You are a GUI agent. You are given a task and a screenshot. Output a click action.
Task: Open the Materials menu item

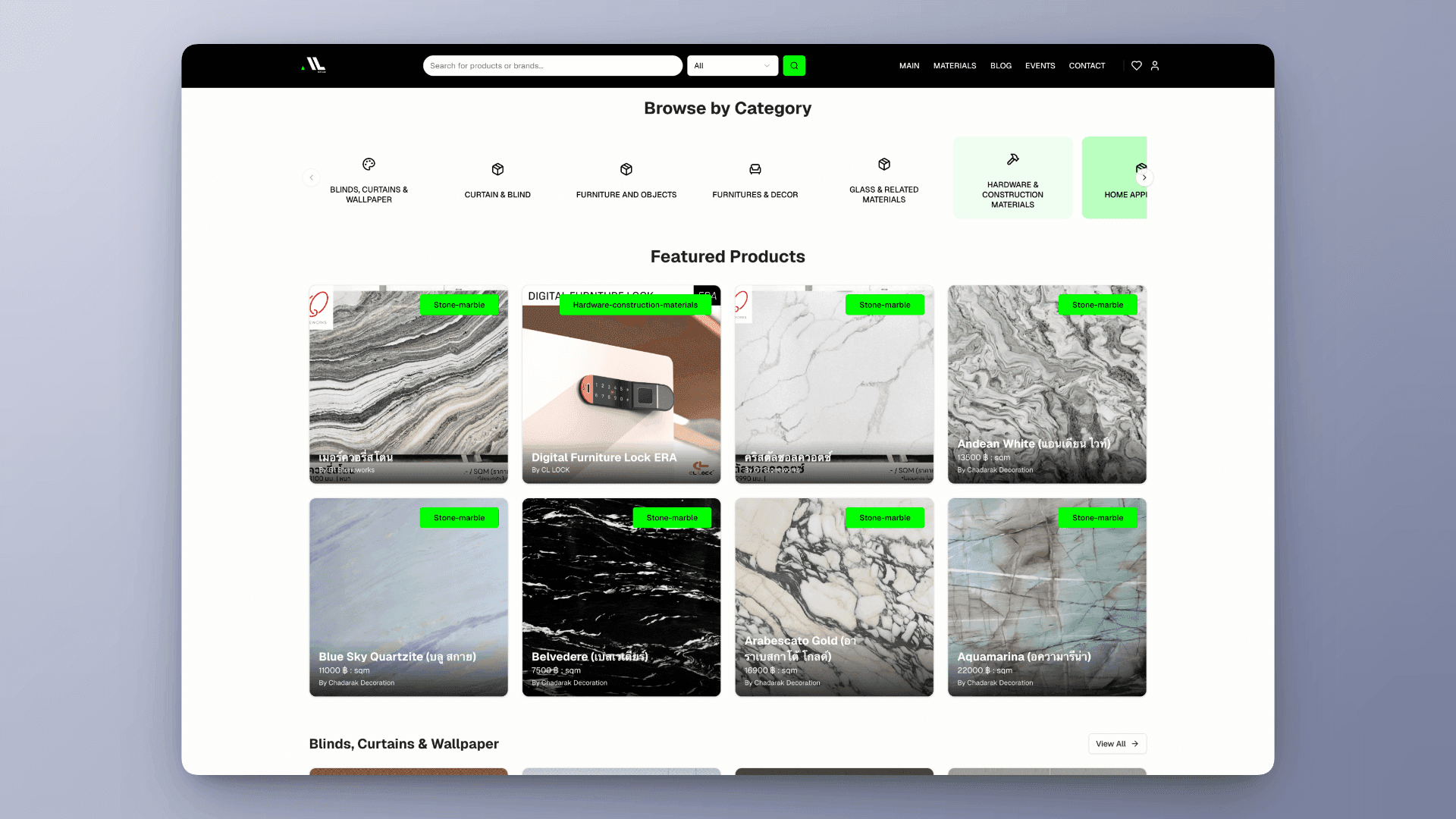pyautogui.click(x=954, y=66)
